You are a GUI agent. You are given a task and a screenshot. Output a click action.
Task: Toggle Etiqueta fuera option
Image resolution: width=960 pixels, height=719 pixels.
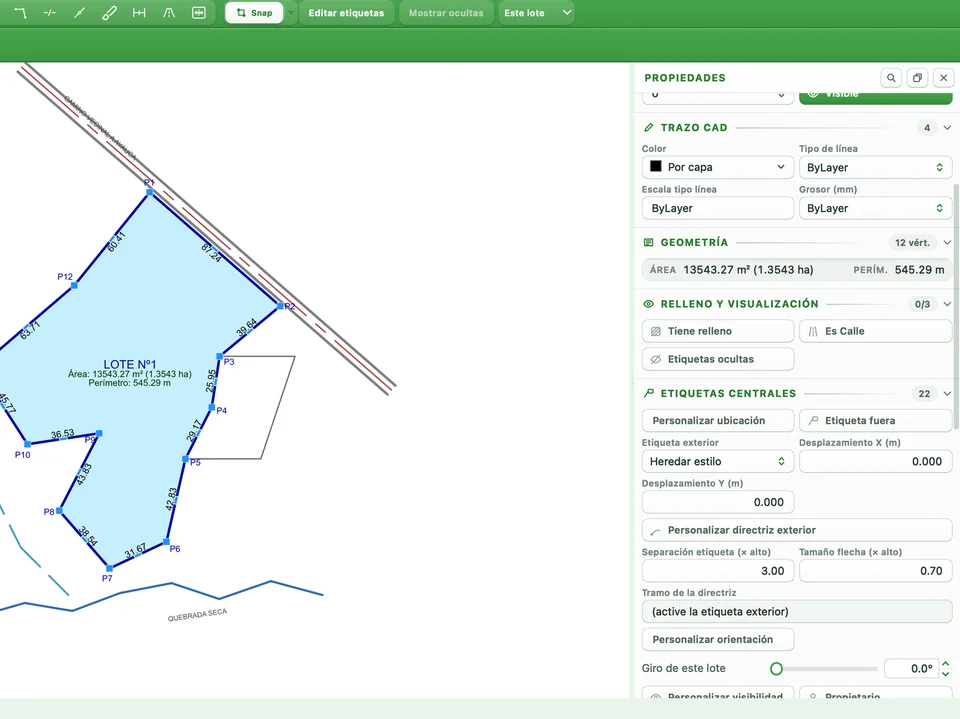pos(876,421)
